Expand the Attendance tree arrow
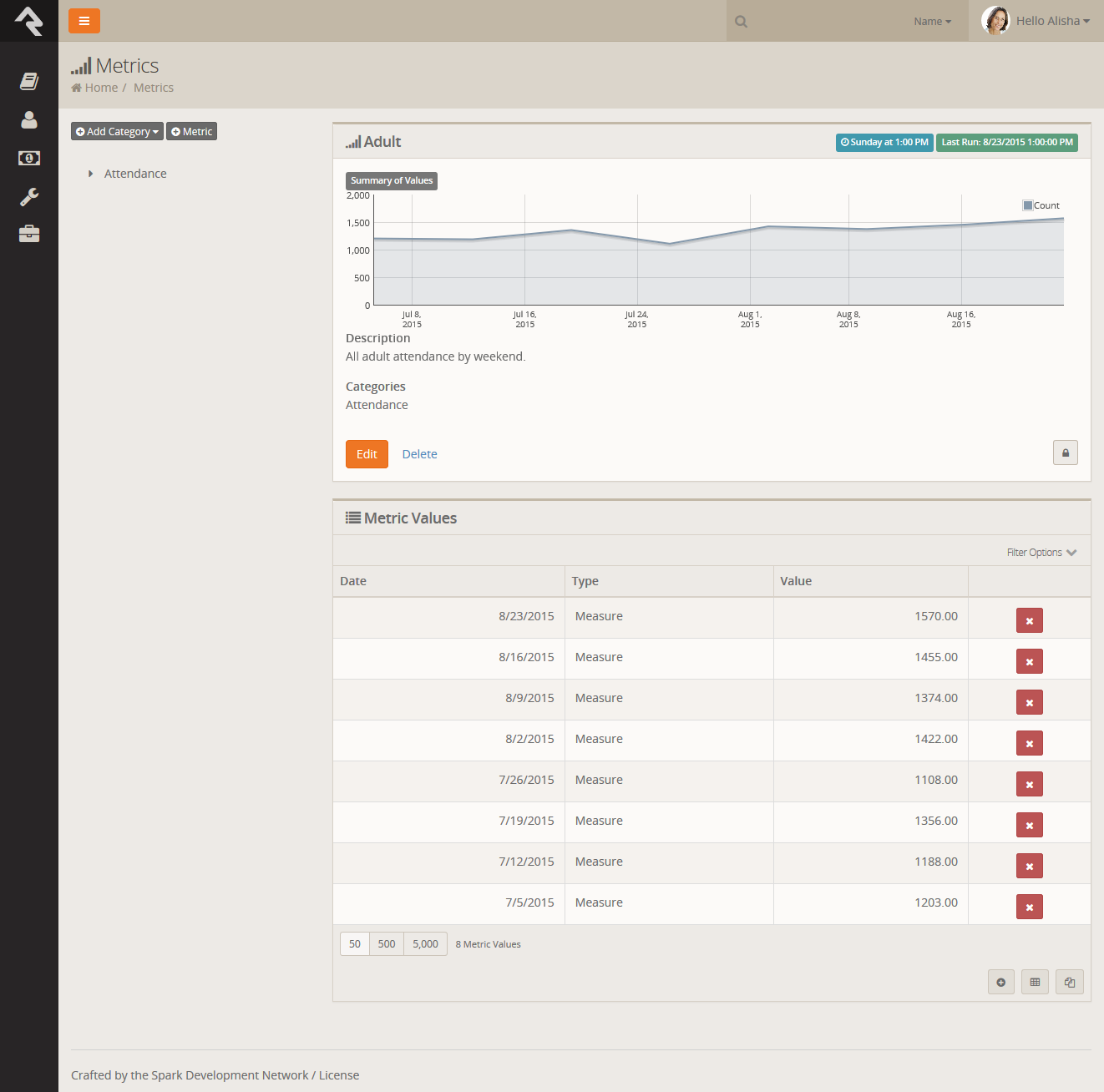The height and width of the screenshot is (1092, 1104). 90,174
